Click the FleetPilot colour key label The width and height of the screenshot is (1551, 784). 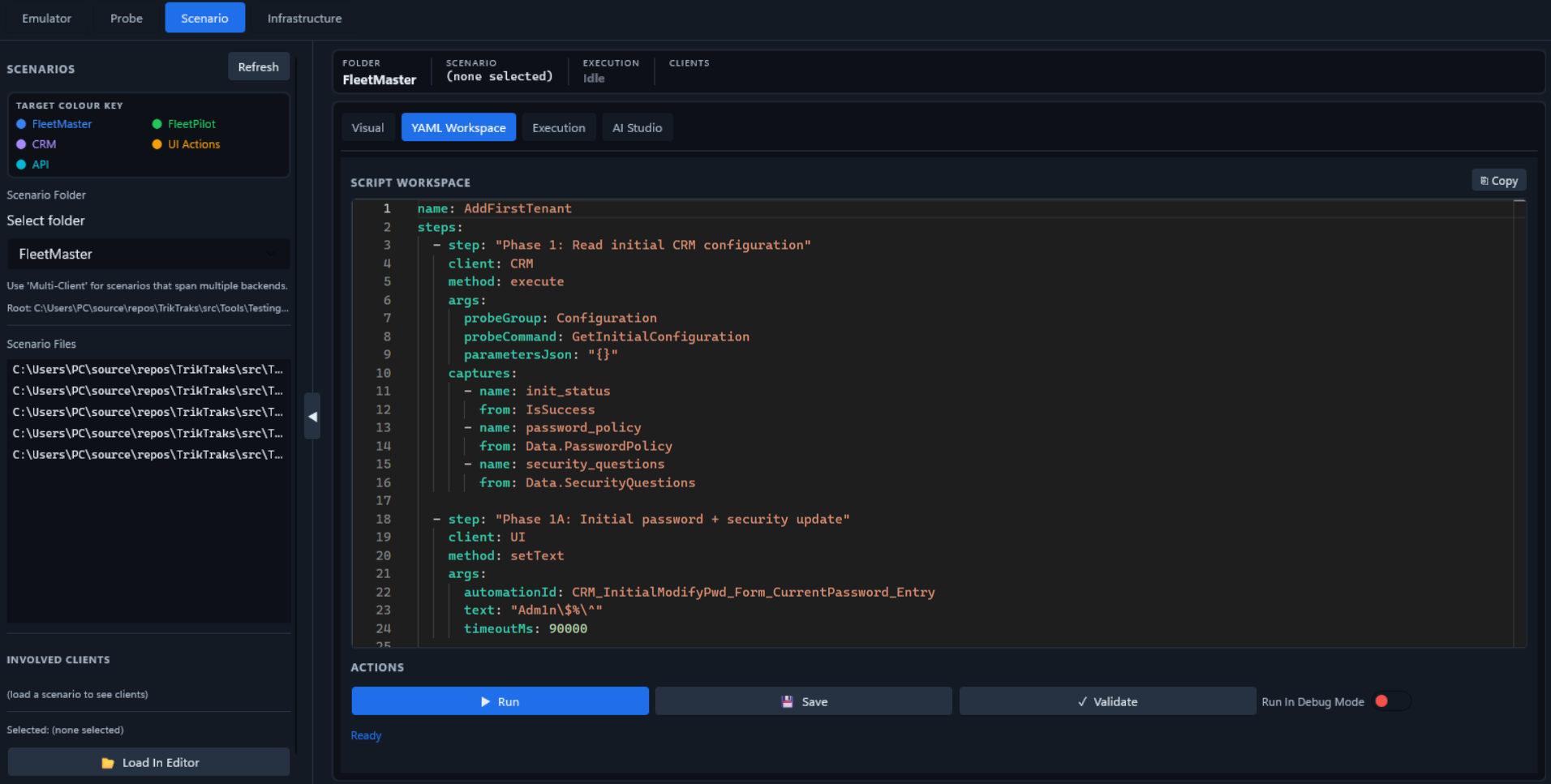pyautogui.click(x=191, y=124)
